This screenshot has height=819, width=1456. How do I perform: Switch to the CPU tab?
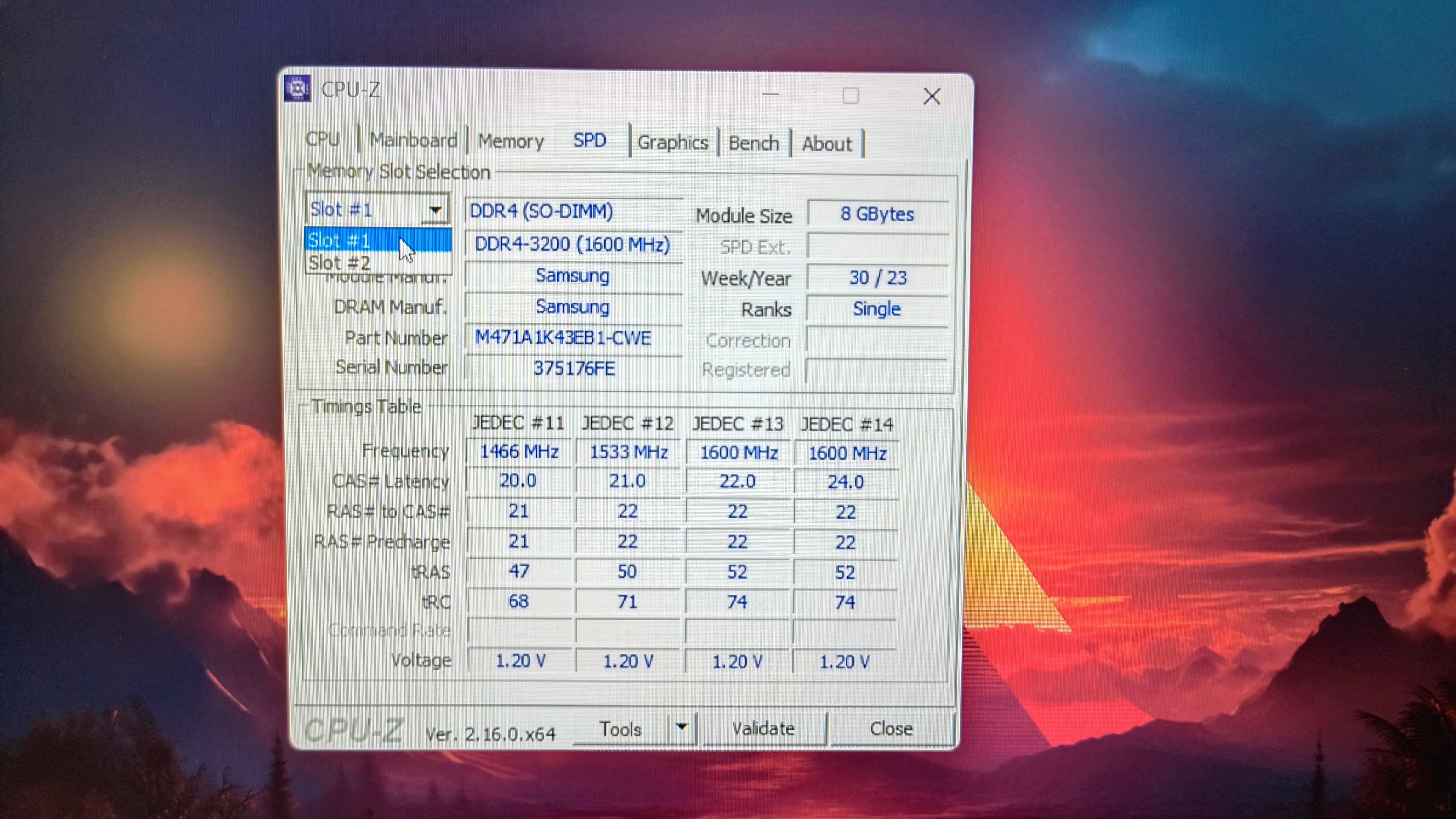(x=323, y=139)
